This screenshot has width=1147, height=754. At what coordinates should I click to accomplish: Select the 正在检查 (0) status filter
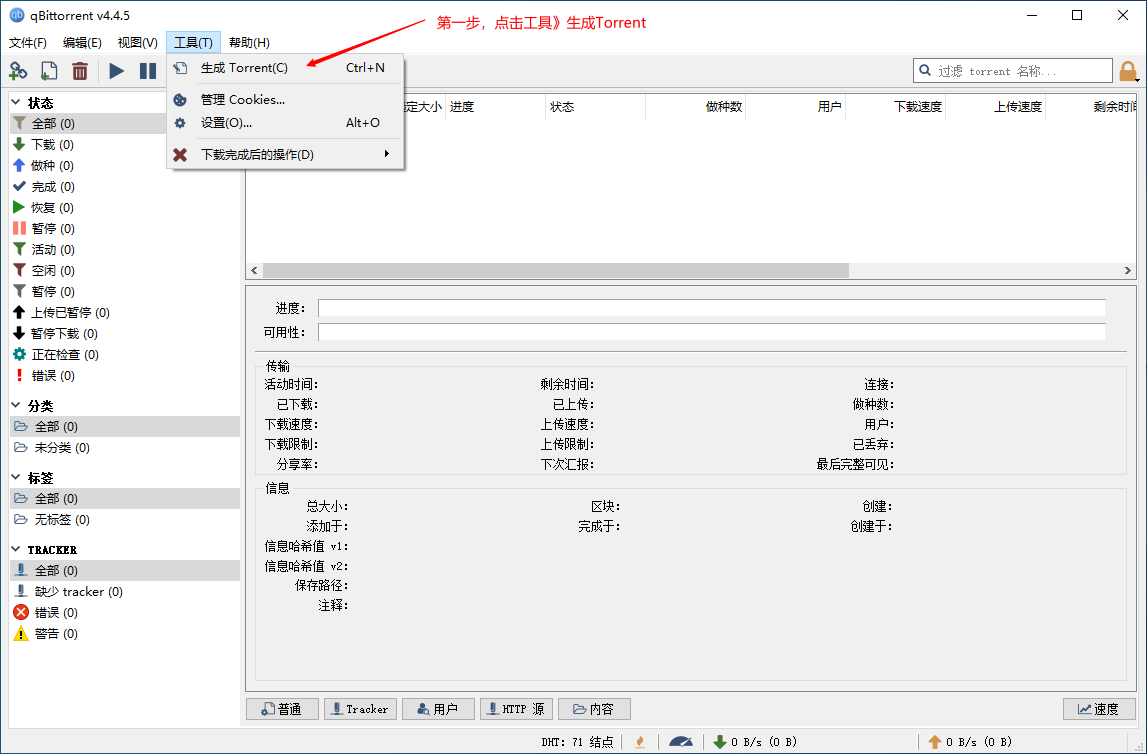click(x=125, y=355)
